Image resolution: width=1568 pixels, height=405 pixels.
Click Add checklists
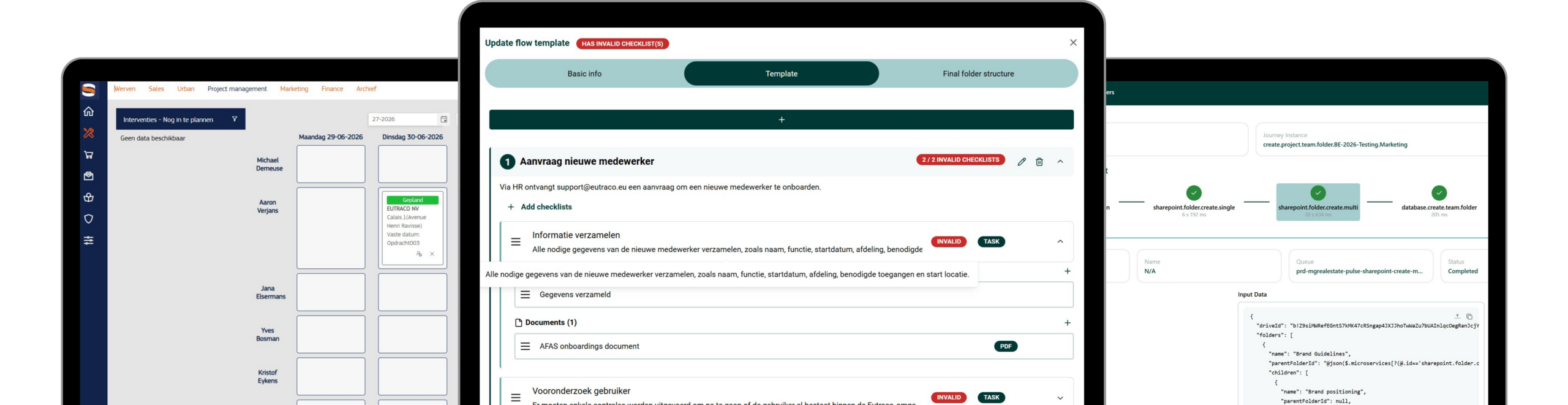tap(540, 207)
